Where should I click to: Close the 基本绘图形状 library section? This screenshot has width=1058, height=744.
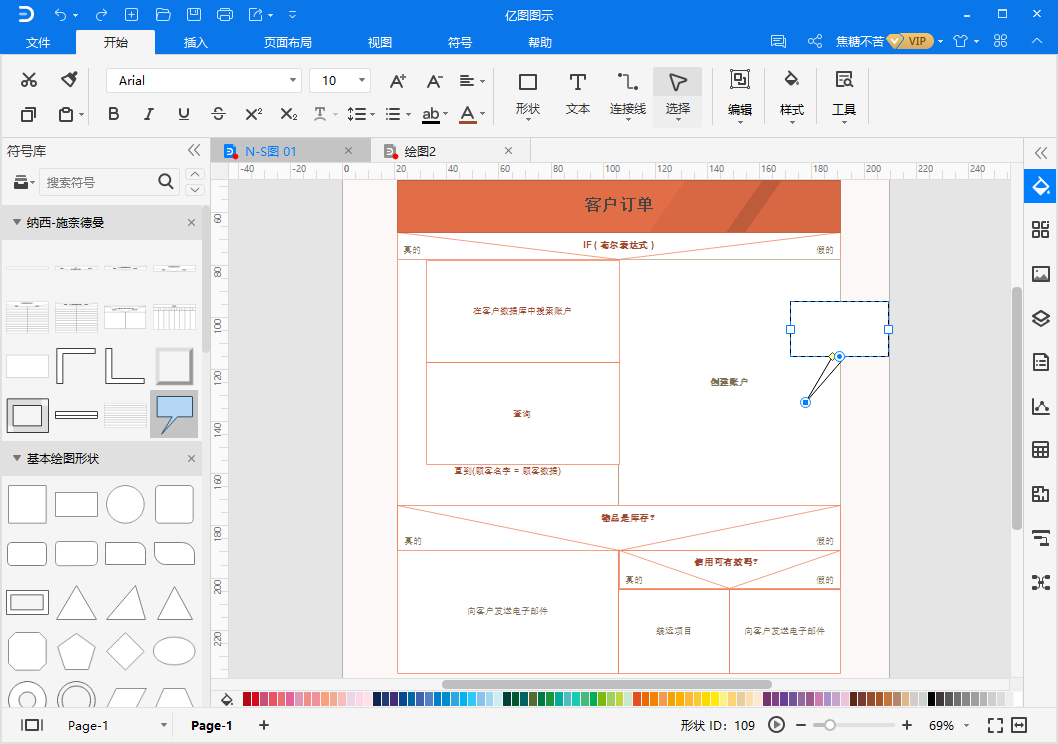pyautogui.click(x=192, y=459)
